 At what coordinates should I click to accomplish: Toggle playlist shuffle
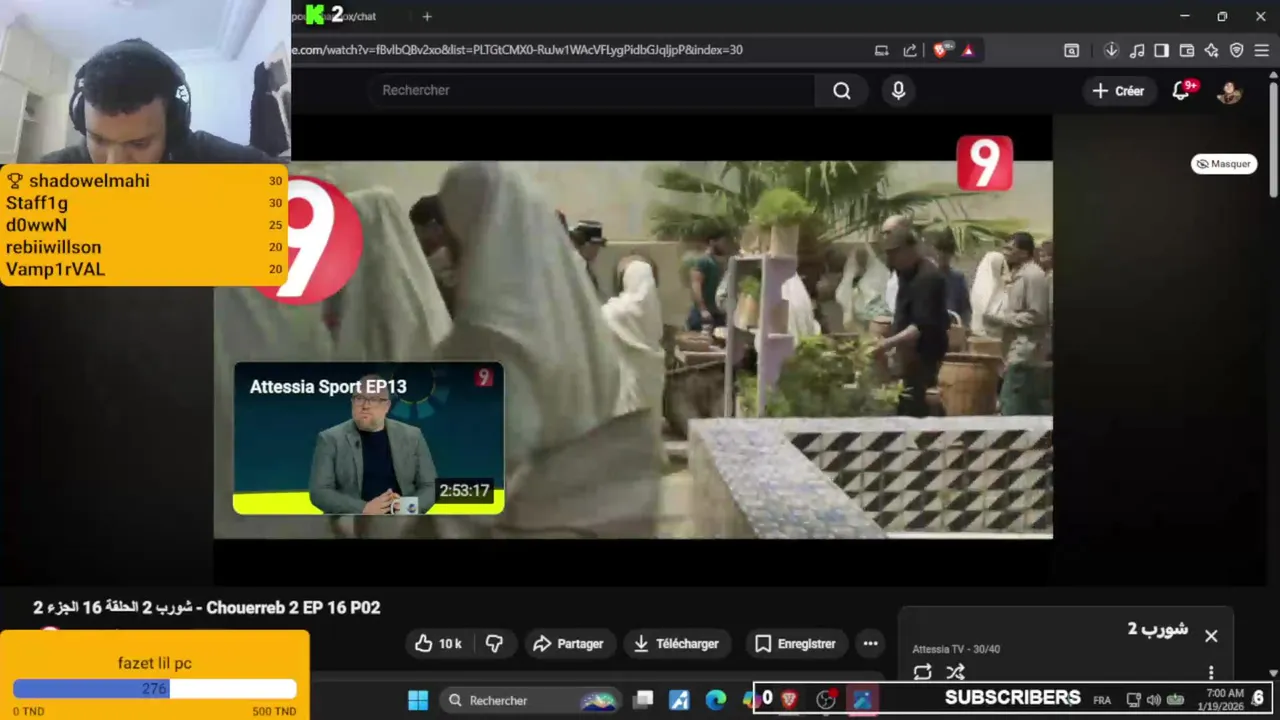956,672
